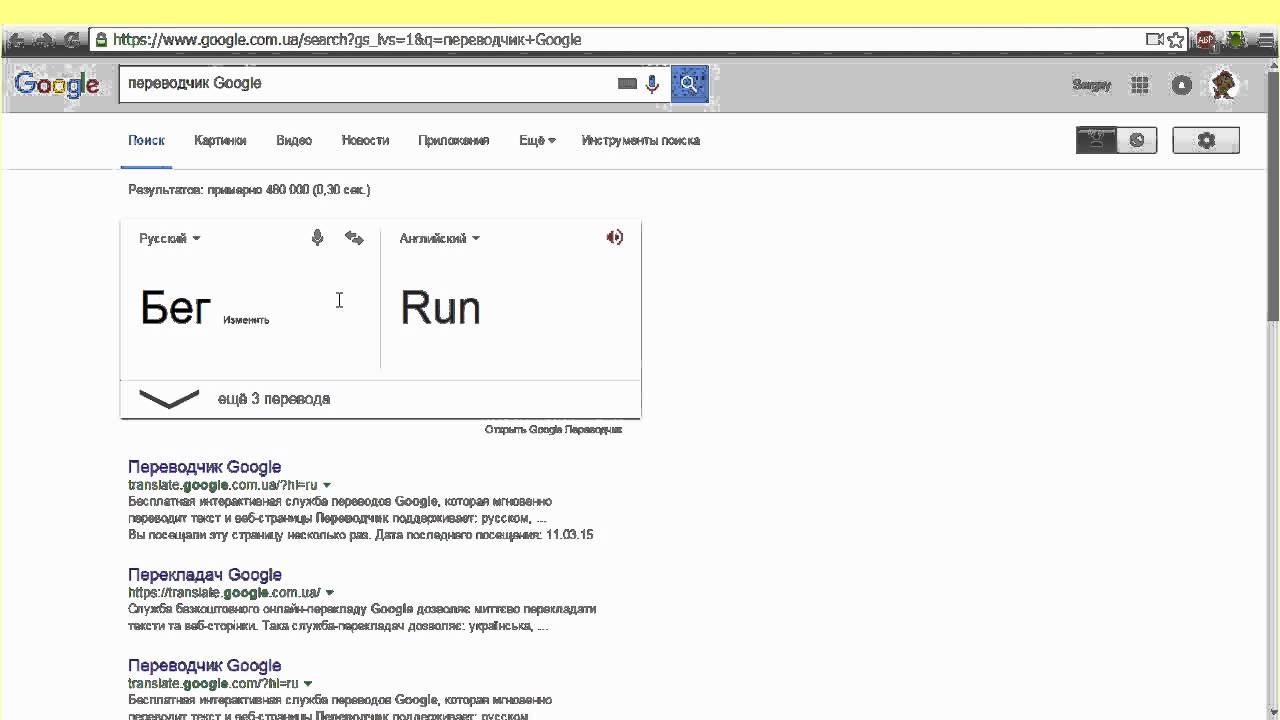Expand arrow next to https://translate.google.com.ua/
Image resolution: width=1280 pixels, height=720 pixels.
pos(330,593)
